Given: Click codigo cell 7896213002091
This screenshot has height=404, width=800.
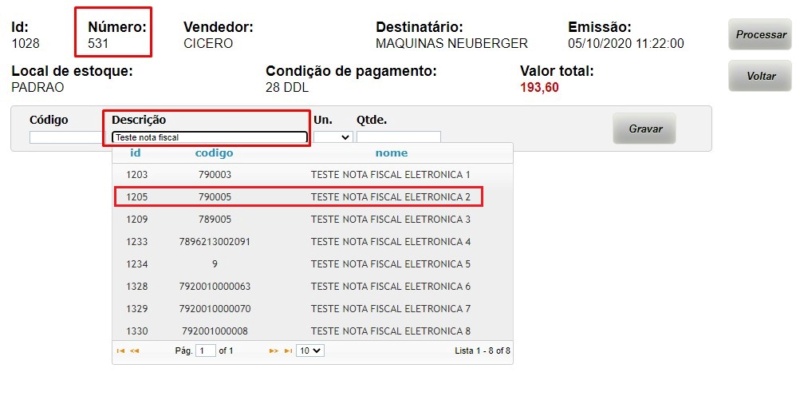Looking at the screenshot, I should pos(215,242).
